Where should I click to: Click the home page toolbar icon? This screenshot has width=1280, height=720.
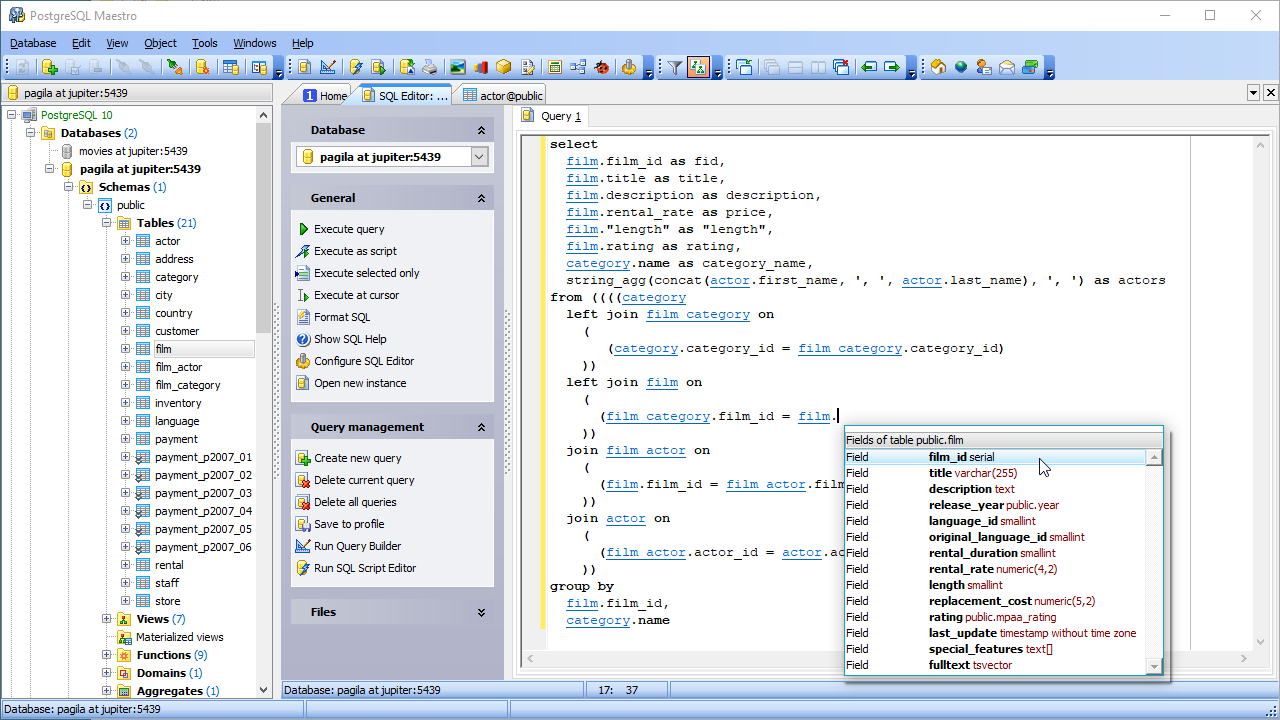coord(938,67)
